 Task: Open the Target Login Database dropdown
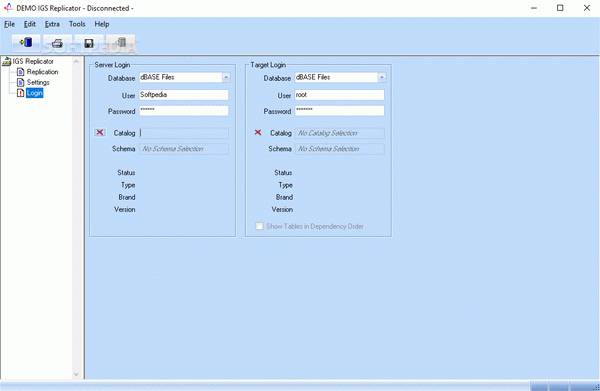click(382, 78)
